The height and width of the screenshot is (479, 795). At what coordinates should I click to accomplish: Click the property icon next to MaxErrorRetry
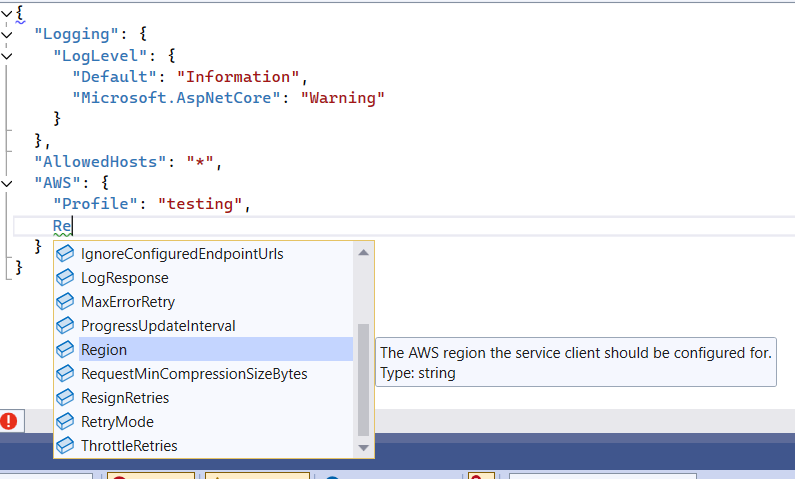tap(66, 302)
